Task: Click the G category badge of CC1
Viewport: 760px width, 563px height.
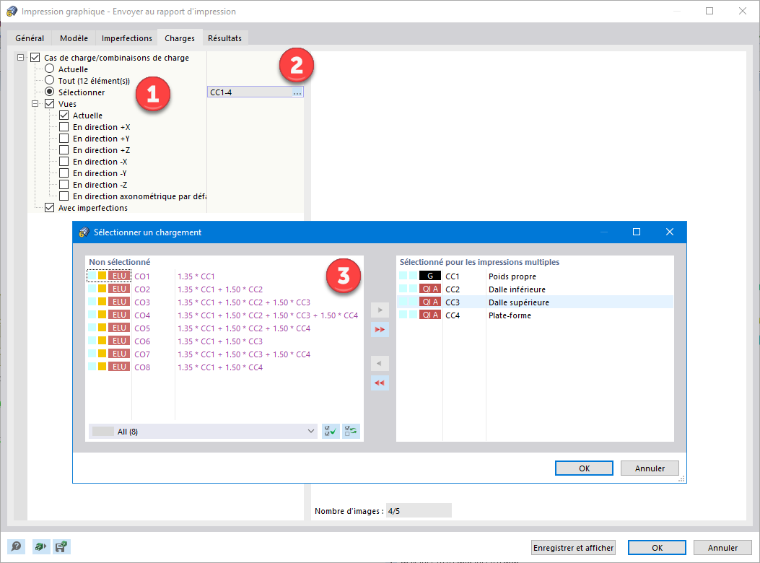Action: tap(430, 276)
